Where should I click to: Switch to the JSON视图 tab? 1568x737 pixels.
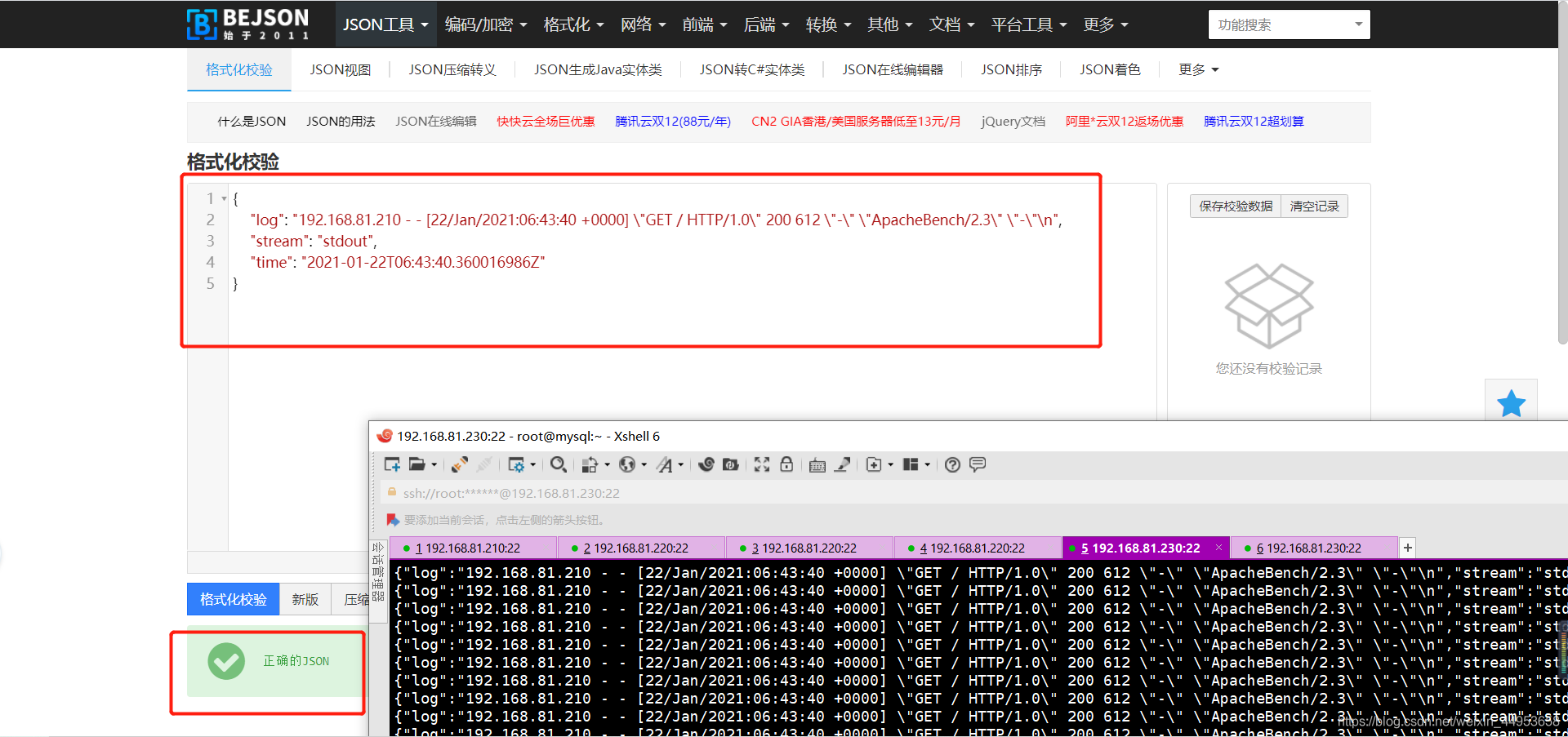(341, 69)
